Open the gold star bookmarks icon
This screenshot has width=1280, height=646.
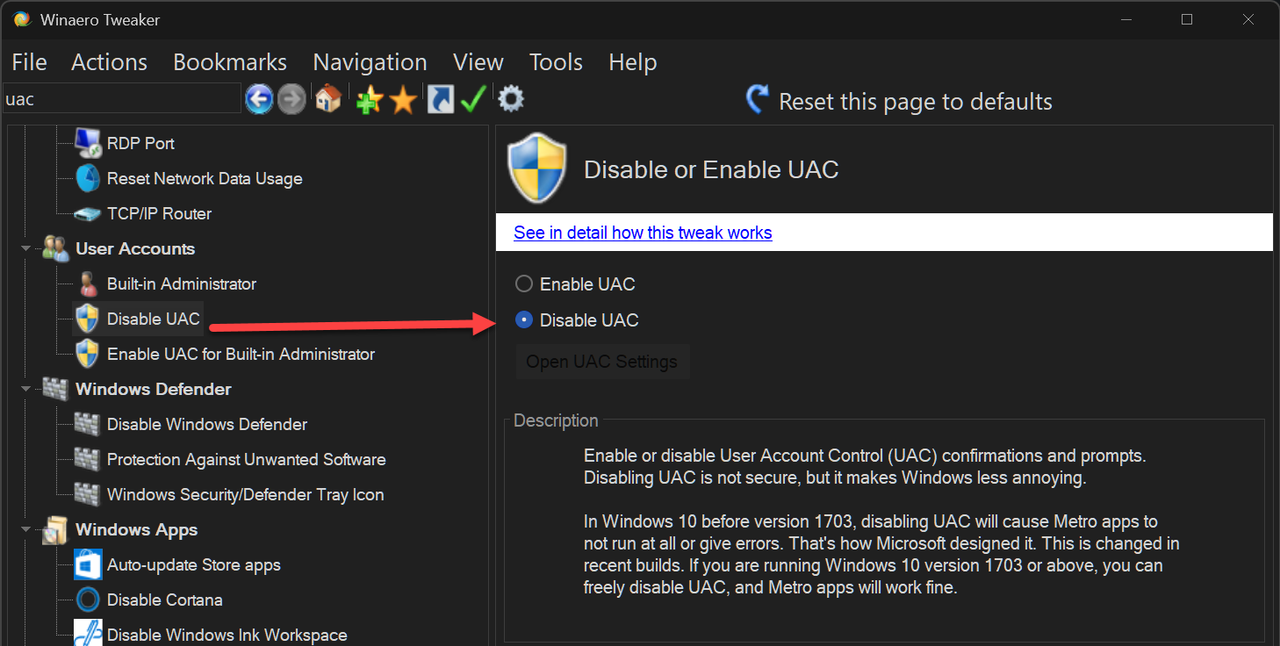point(403,99)
